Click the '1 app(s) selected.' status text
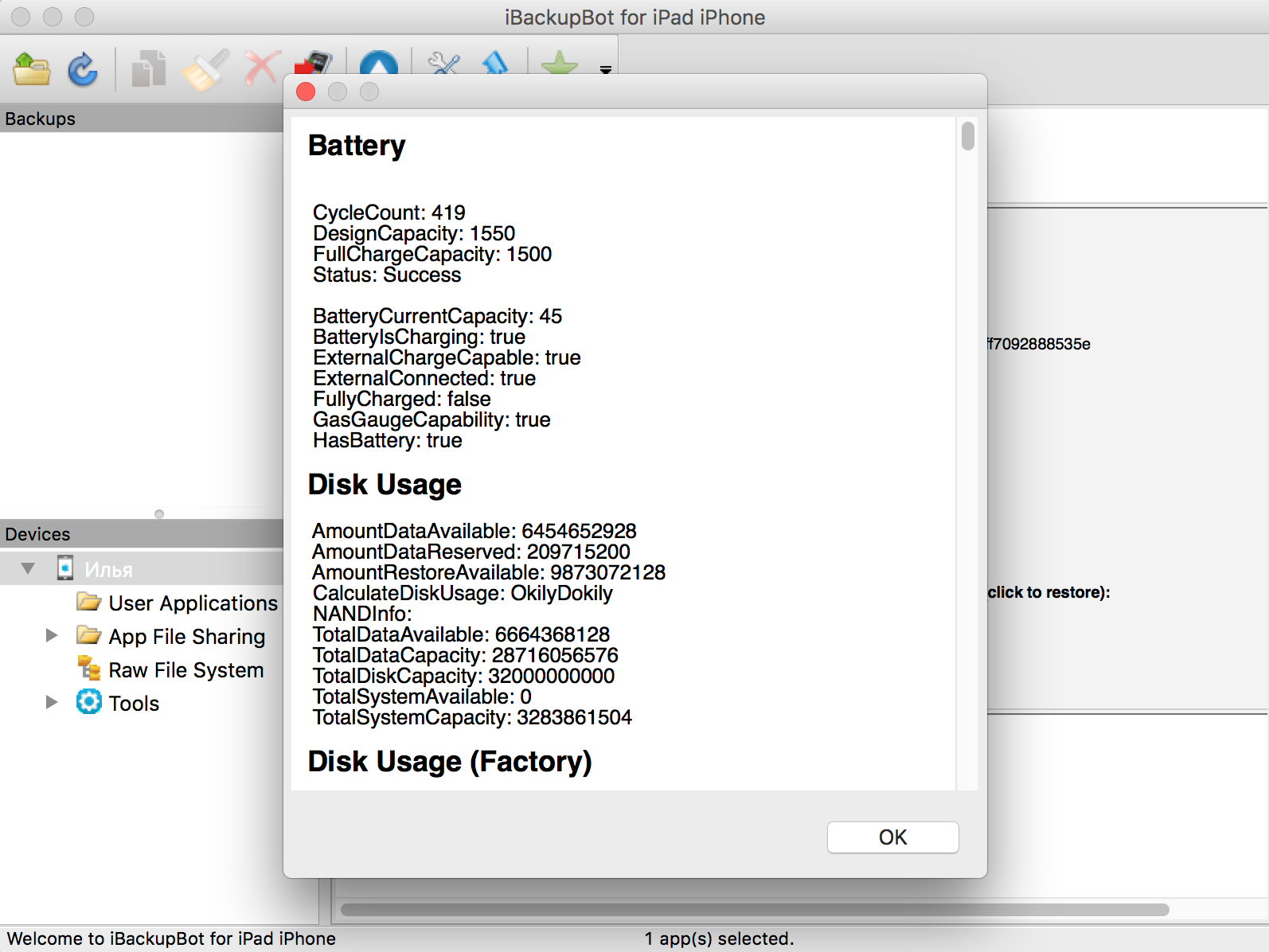This screenshot has width=1269, height=952. 719,938
